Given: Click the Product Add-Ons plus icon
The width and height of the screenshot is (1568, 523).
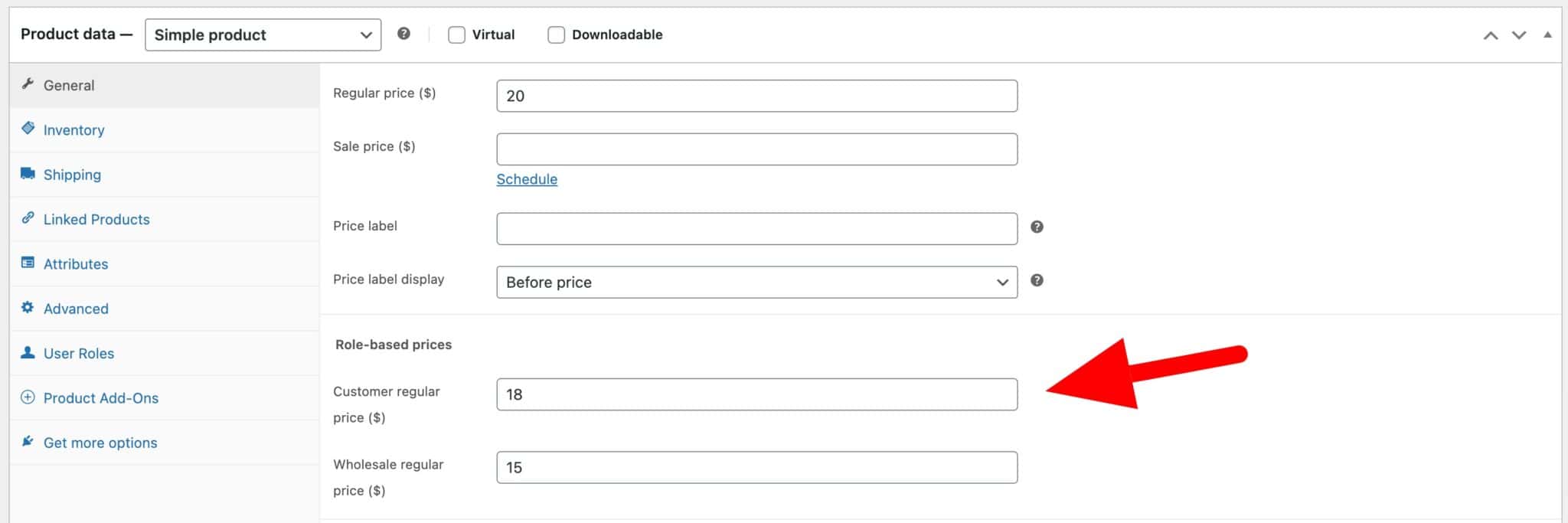Looking at the screenshot, I should 28,397.
